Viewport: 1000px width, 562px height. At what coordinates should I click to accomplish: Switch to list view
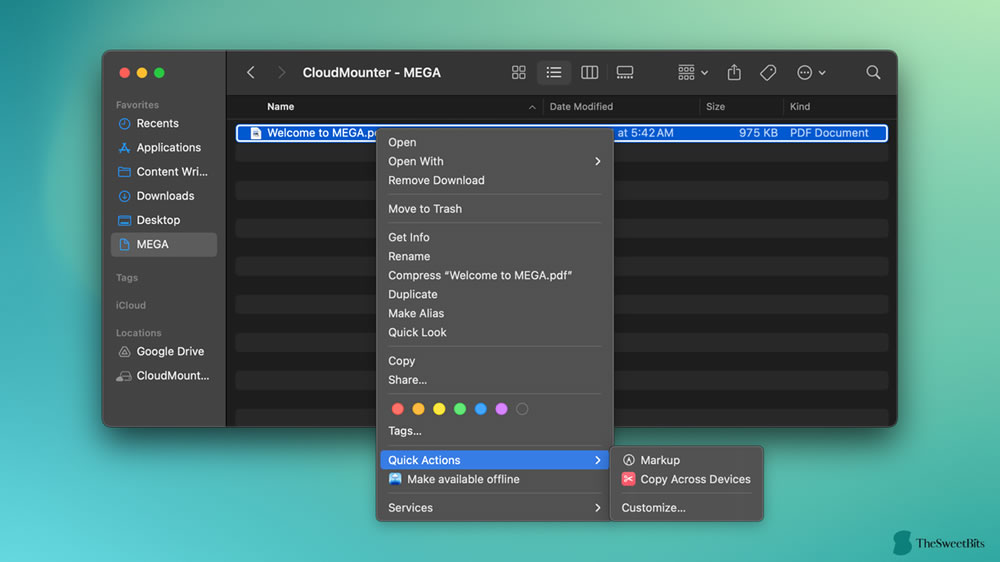click(554, 73)
